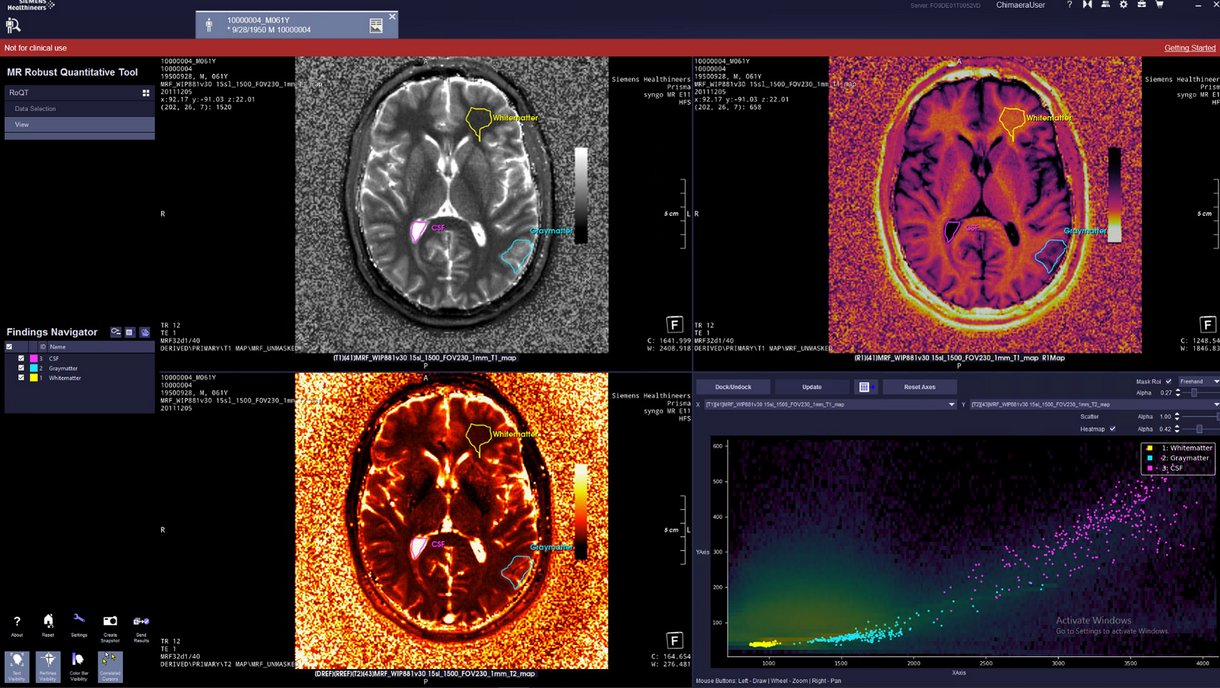This screenshot has width=1220, height=688.
Task: Click the rightmost Findings Navigator header icon
Action: 144,332
